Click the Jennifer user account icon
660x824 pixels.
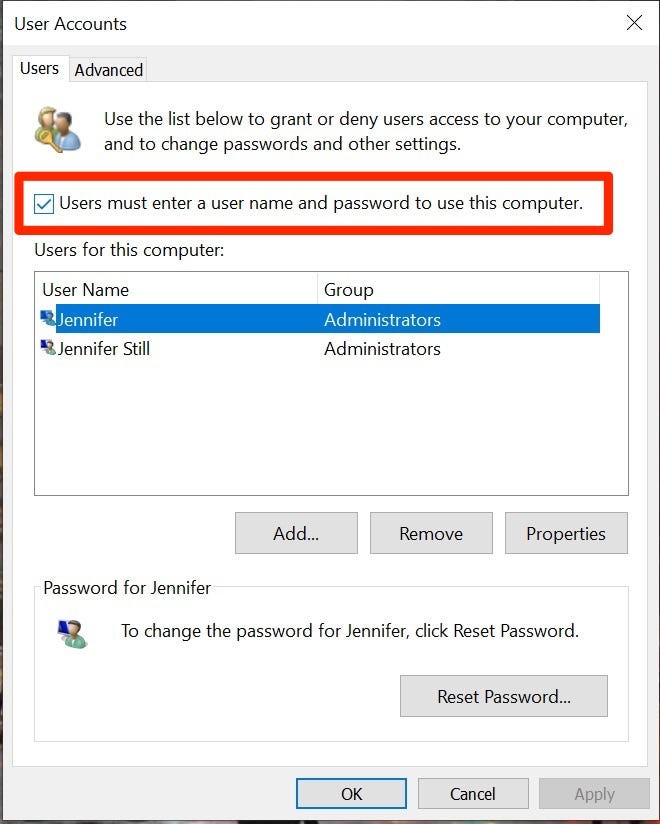pyautogui.click(x=48, y=319)
